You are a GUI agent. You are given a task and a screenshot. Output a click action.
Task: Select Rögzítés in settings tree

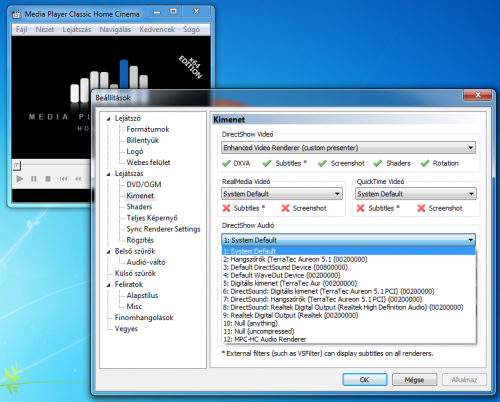pyautogui.click(x=140, y=240)
